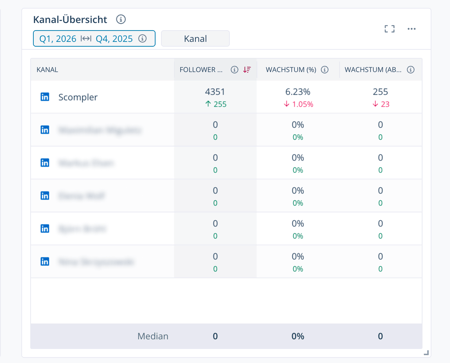The image size is (450, 363).
Task: Click the Kanal grouping button
Action: click(195, 39)
